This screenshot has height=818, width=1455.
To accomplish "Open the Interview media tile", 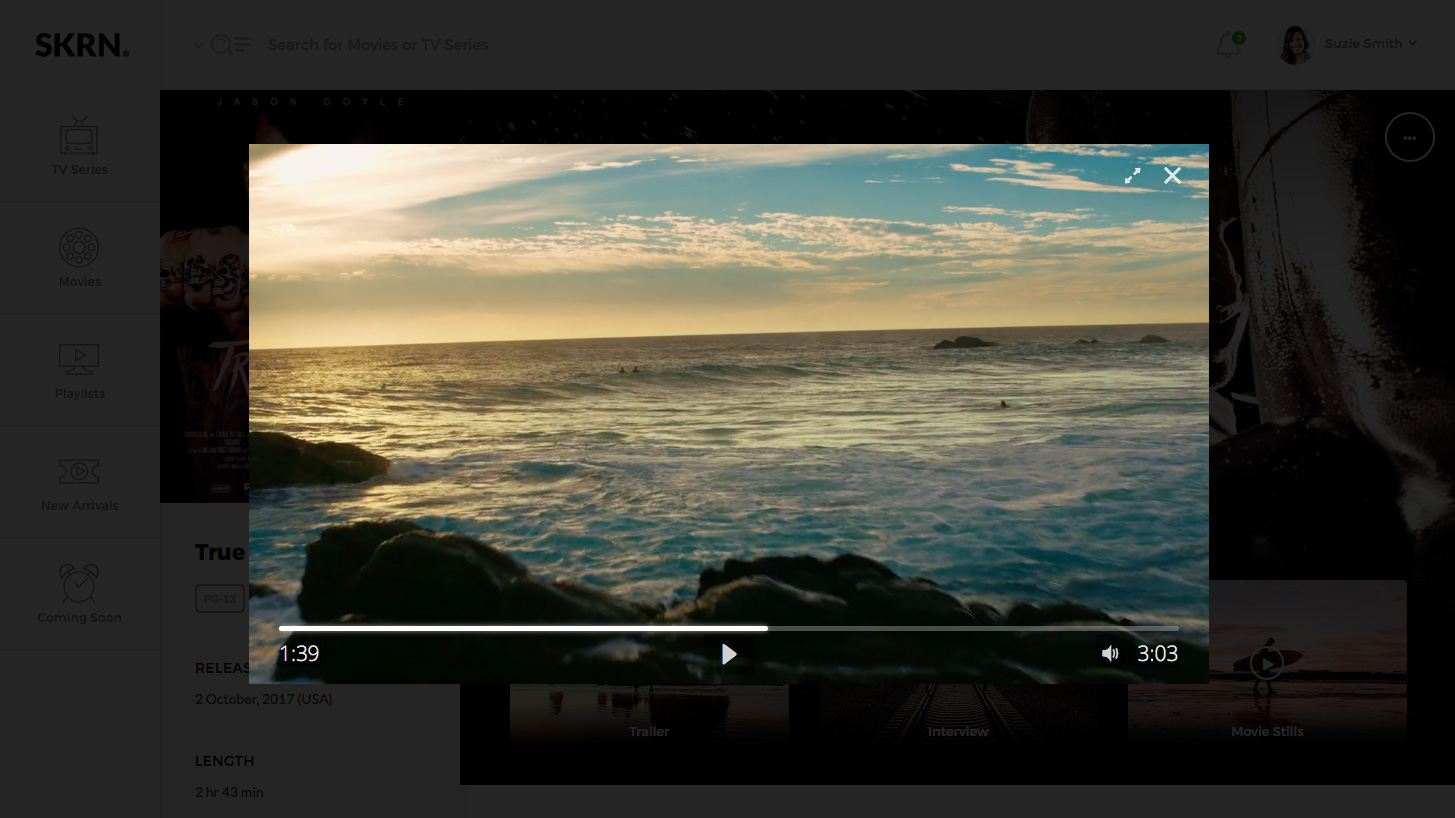I will click(x=957, y=716).
